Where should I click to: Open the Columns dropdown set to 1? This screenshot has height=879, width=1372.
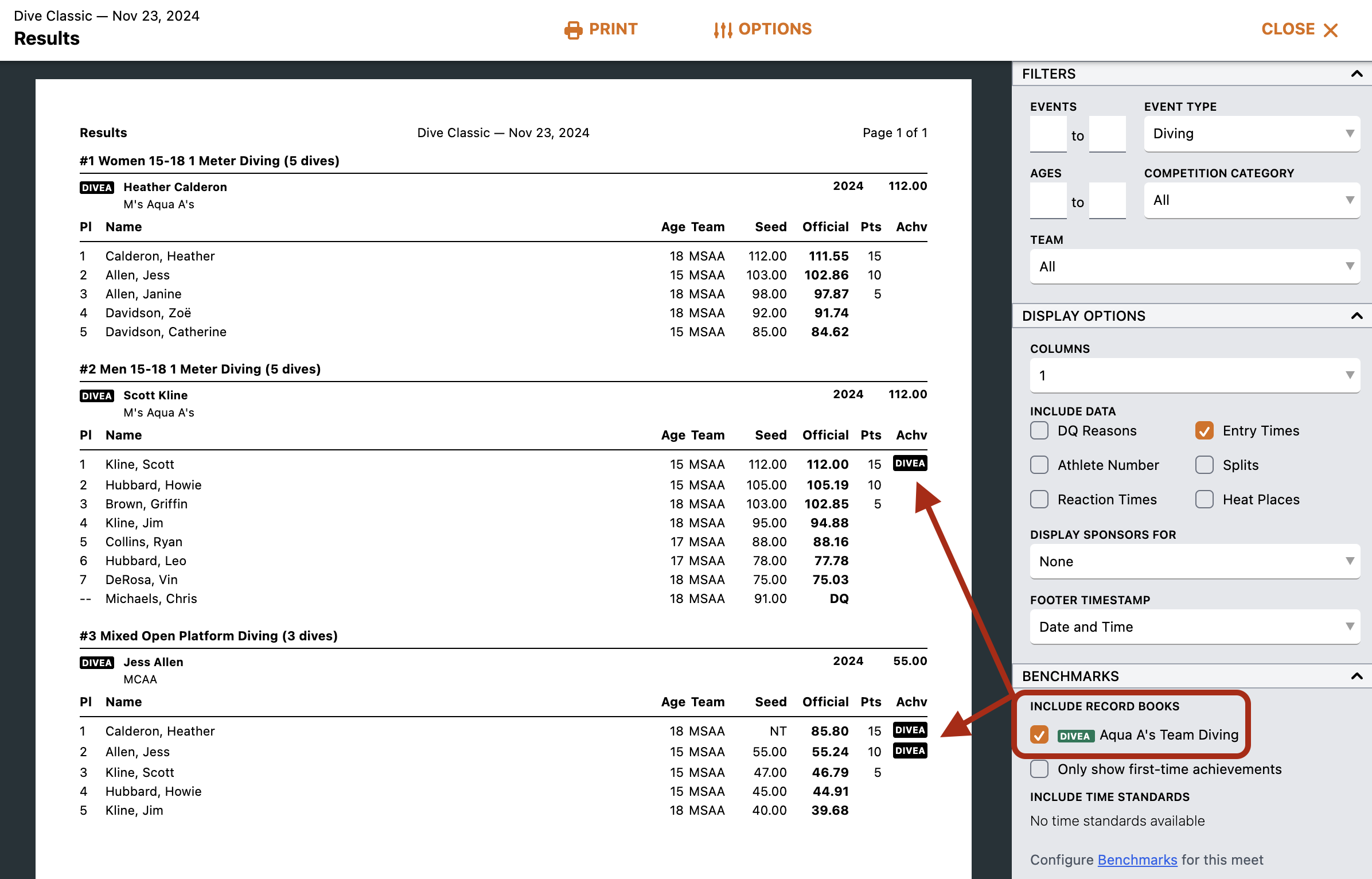coord(1194,376)
